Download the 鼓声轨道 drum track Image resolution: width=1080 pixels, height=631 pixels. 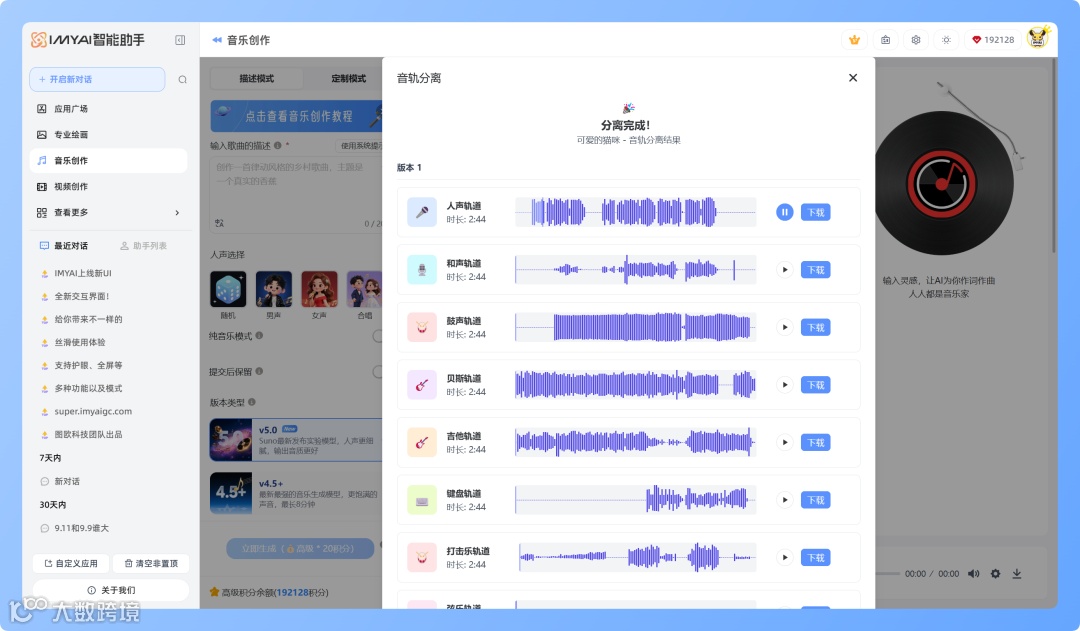click(816, 327)
